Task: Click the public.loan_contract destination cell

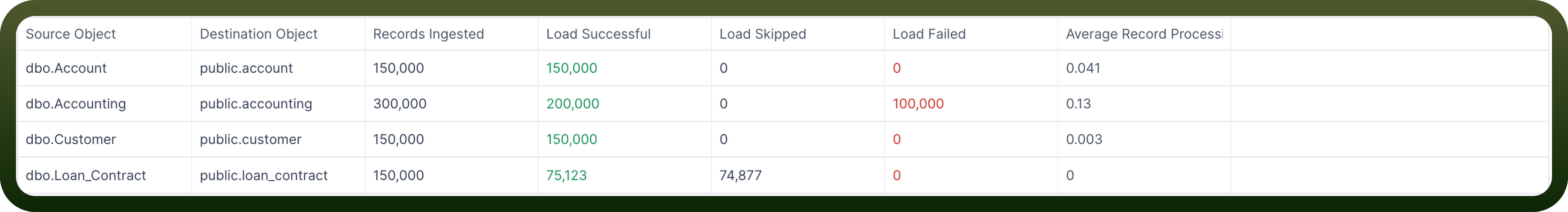Action: (264, 175)
